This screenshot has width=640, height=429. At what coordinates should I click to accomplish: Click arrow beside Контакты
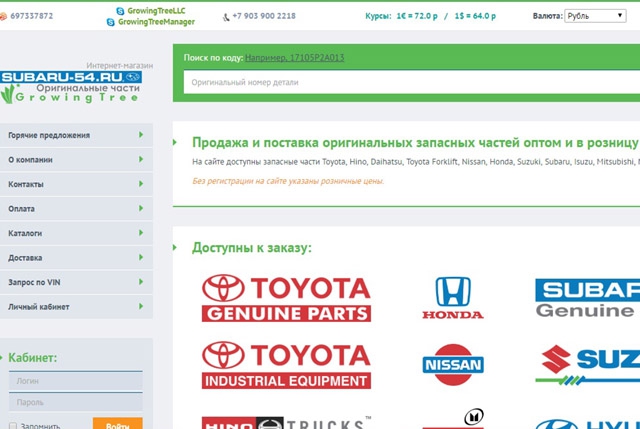(141, 184)
